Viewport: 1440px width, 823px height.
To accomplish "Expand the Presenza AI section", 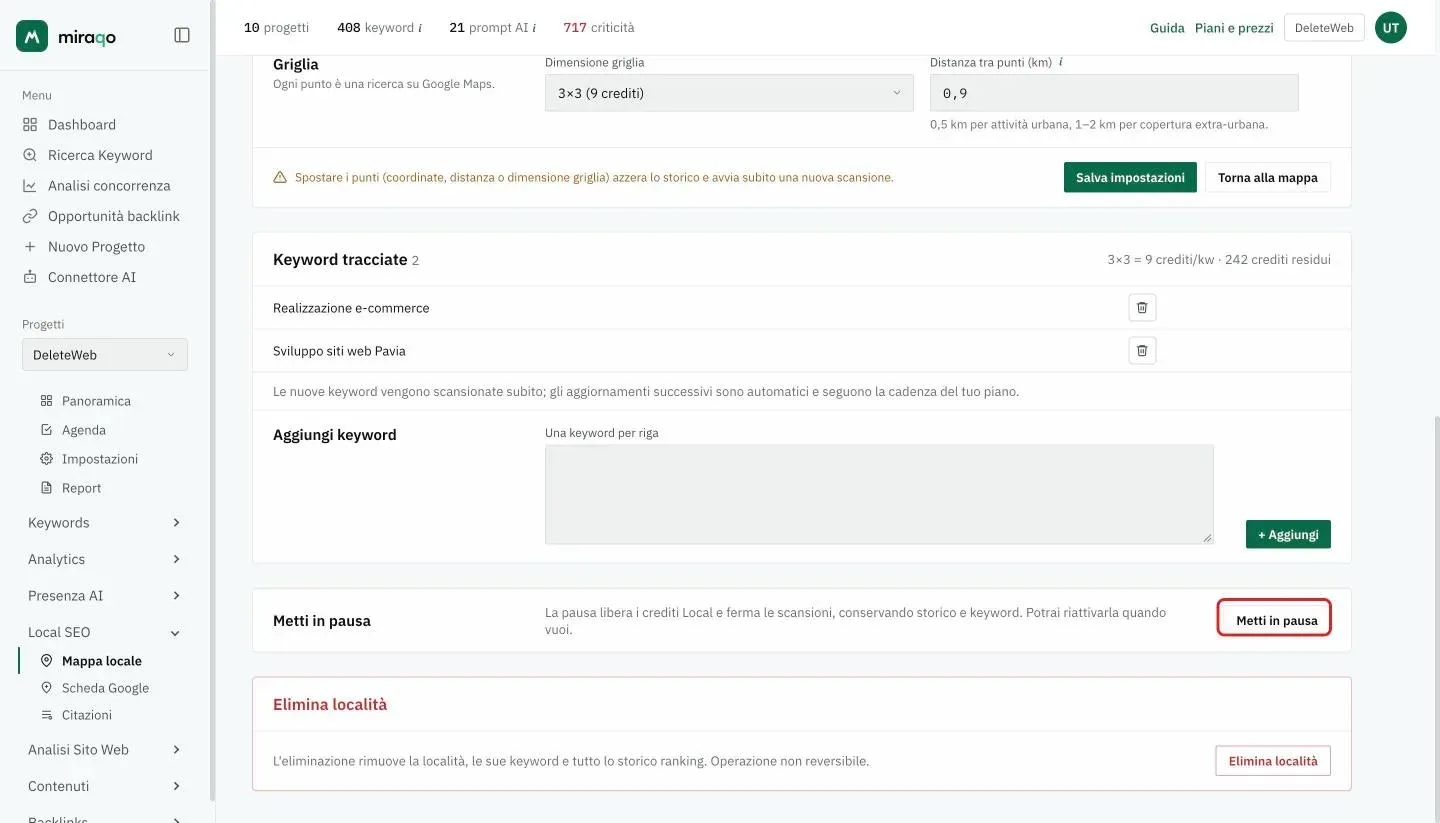I will (105, 596).
